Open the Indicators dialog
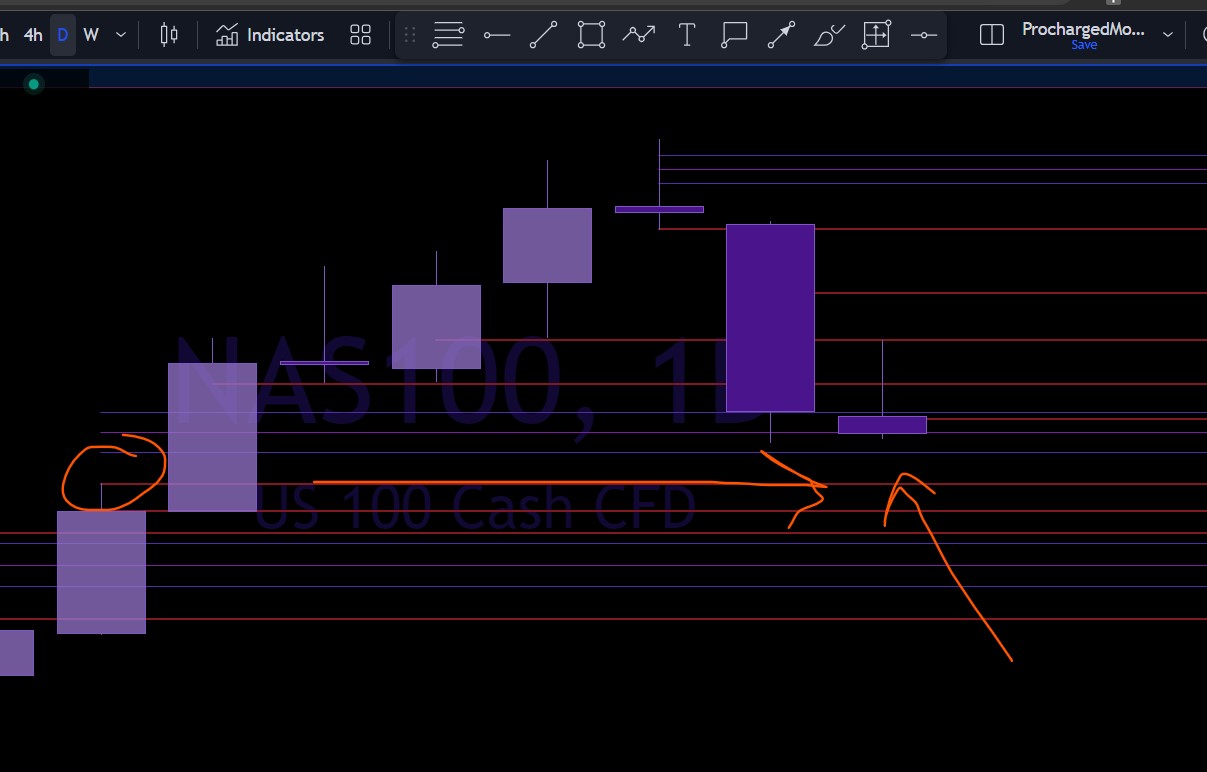 coord(270,35)
